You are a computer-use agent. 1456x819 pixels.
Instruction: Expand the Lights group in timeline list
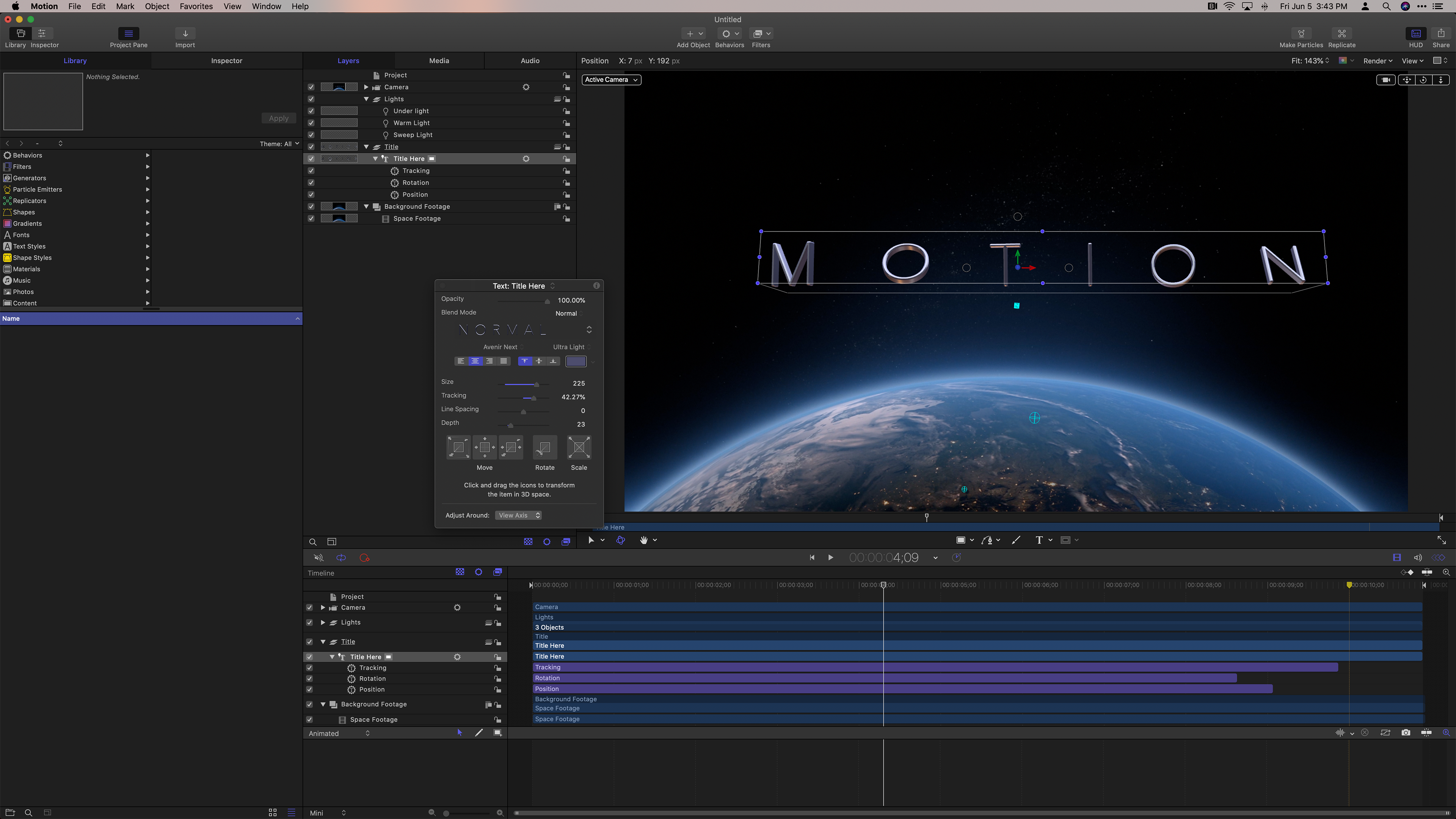coord(323,623)
